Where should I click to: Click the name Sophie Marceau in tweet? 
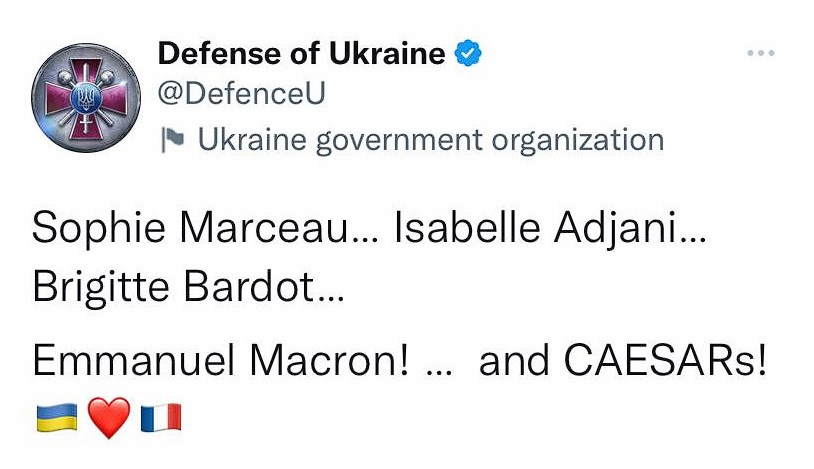pyautogui.click(x=190, y=229)
